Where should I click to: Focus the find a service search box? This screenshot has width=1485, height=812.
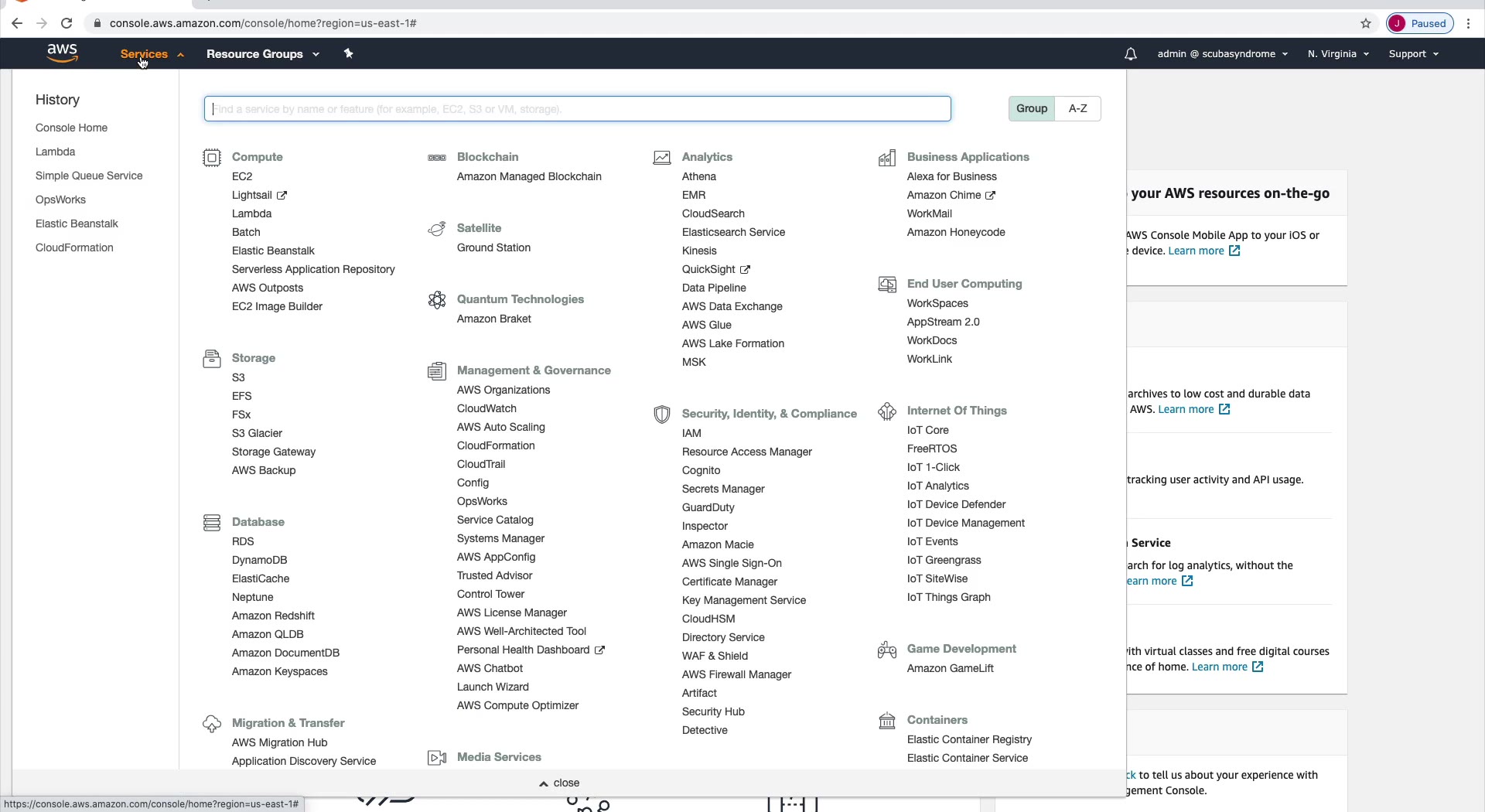(577, 108)
